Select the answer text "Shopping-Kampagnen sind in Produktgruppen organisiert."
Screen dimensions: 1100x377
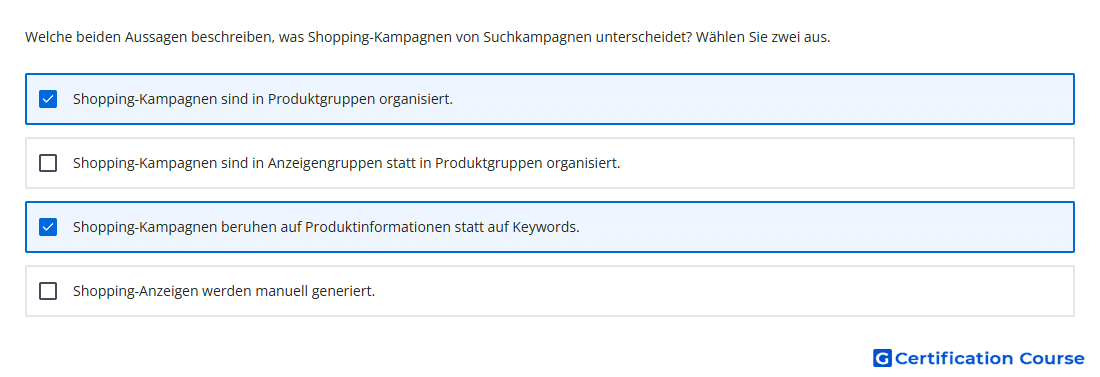click(x=263, y=99)
